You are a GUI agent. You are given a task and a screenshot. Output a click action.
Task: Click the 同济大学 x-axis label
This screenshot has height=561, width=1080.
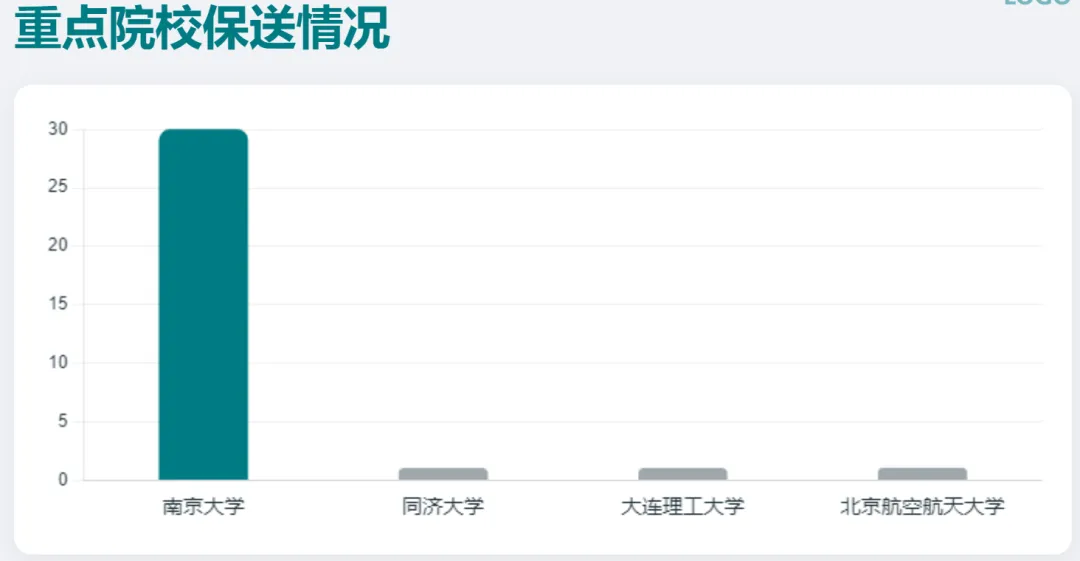pos(443,506)
